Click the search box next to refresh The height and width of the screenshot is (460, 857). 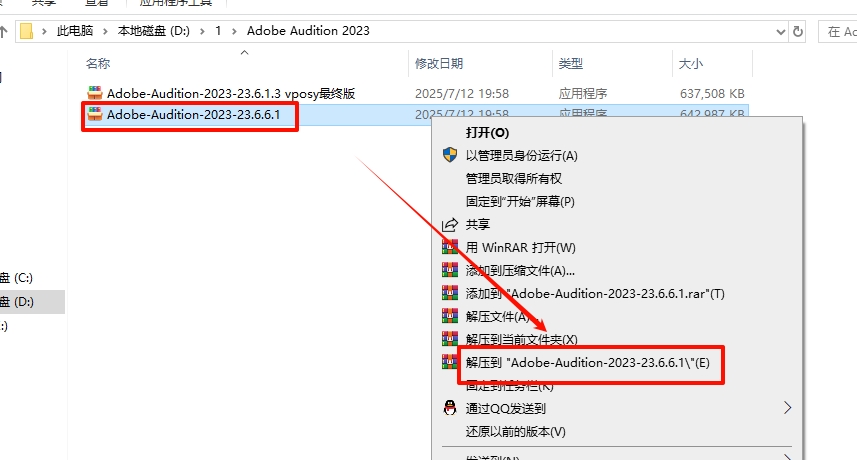pos(838,32)
